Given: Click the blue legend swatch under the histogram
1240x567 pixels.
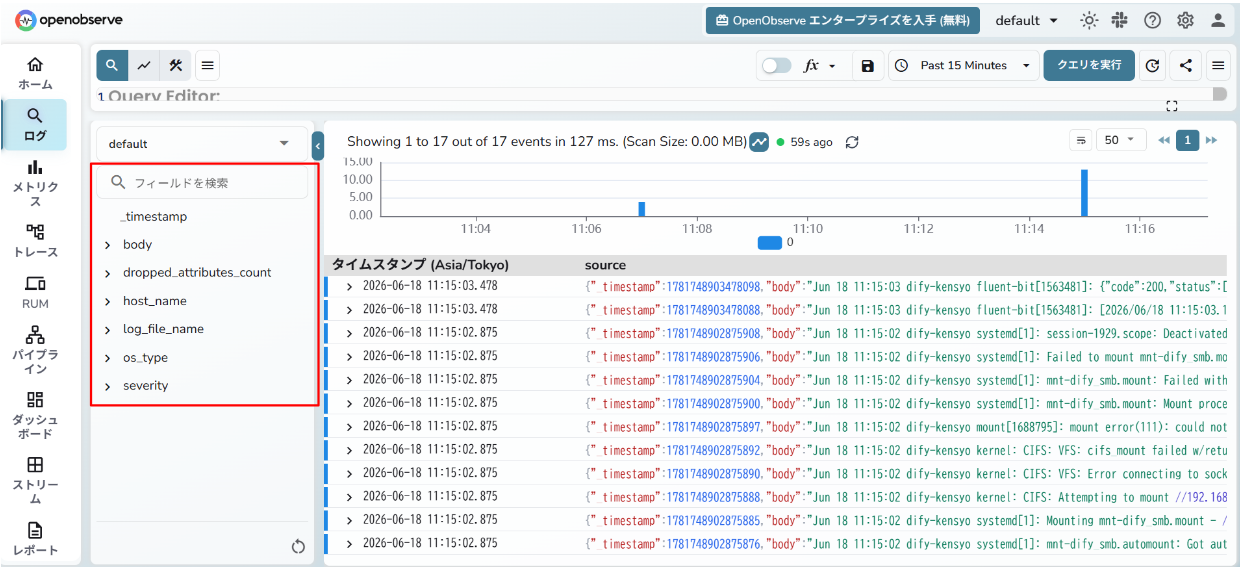Looking at the screenshot, I should [x=769, y=242].
